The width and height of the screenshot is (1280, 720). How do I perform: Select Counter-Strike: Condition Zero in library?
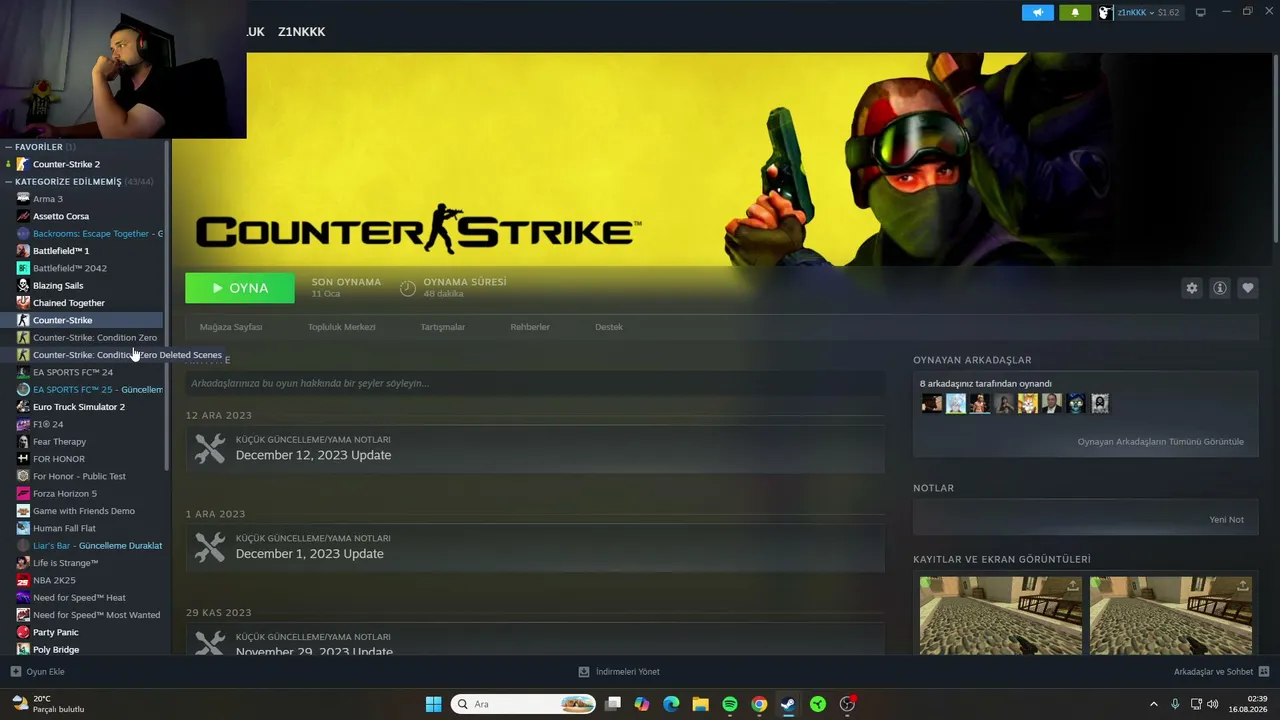[95, 338]
